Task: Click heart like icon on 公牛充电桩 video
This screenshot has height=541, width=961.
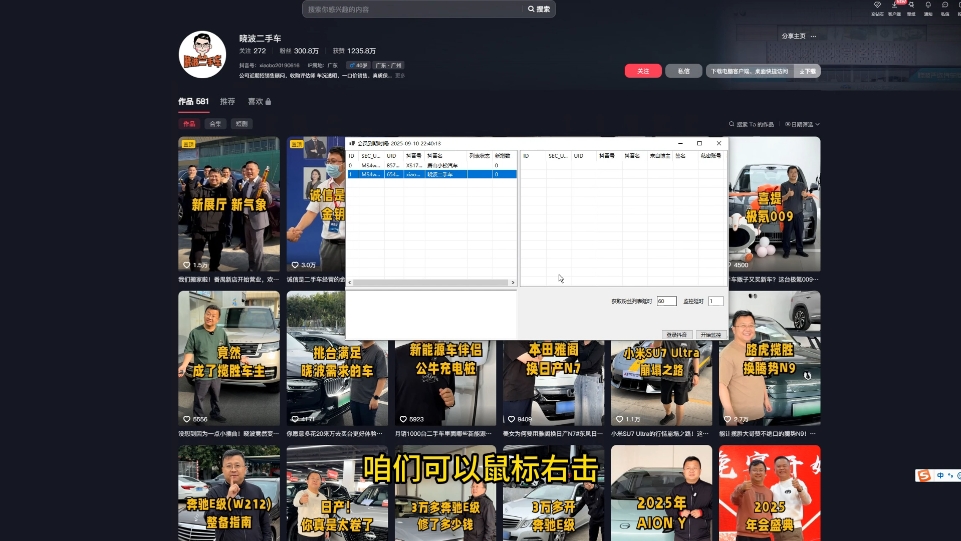Action: (403, 419)
